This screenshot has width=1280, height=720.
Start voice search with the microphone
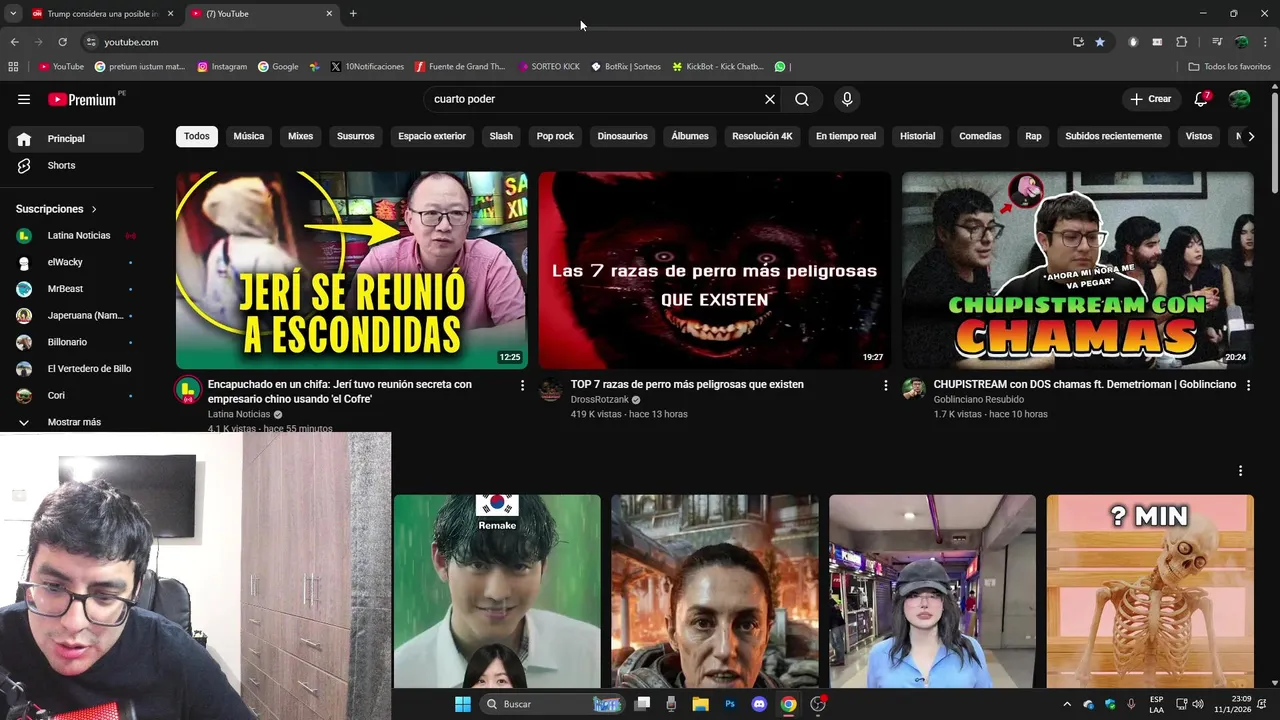tap(847, 99)
